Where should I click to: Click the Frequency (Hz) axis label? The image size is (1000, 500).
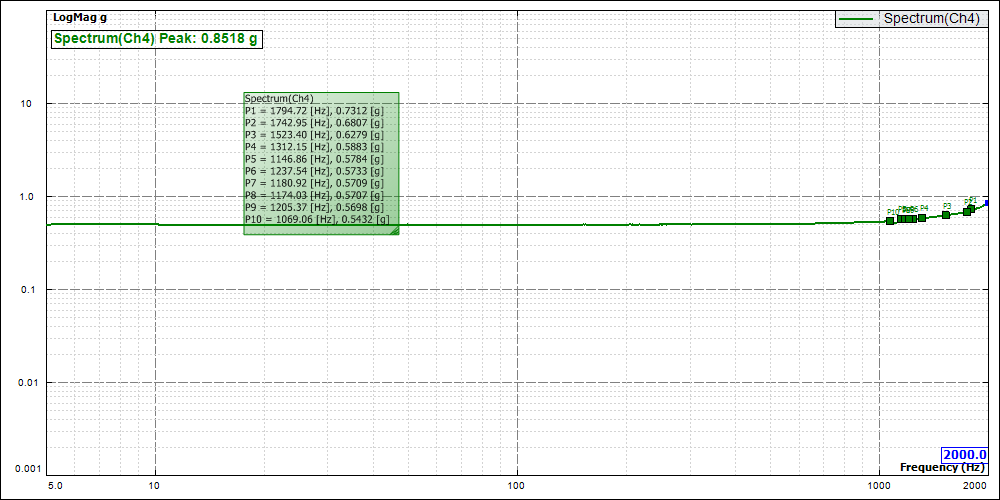click(942, 467)
